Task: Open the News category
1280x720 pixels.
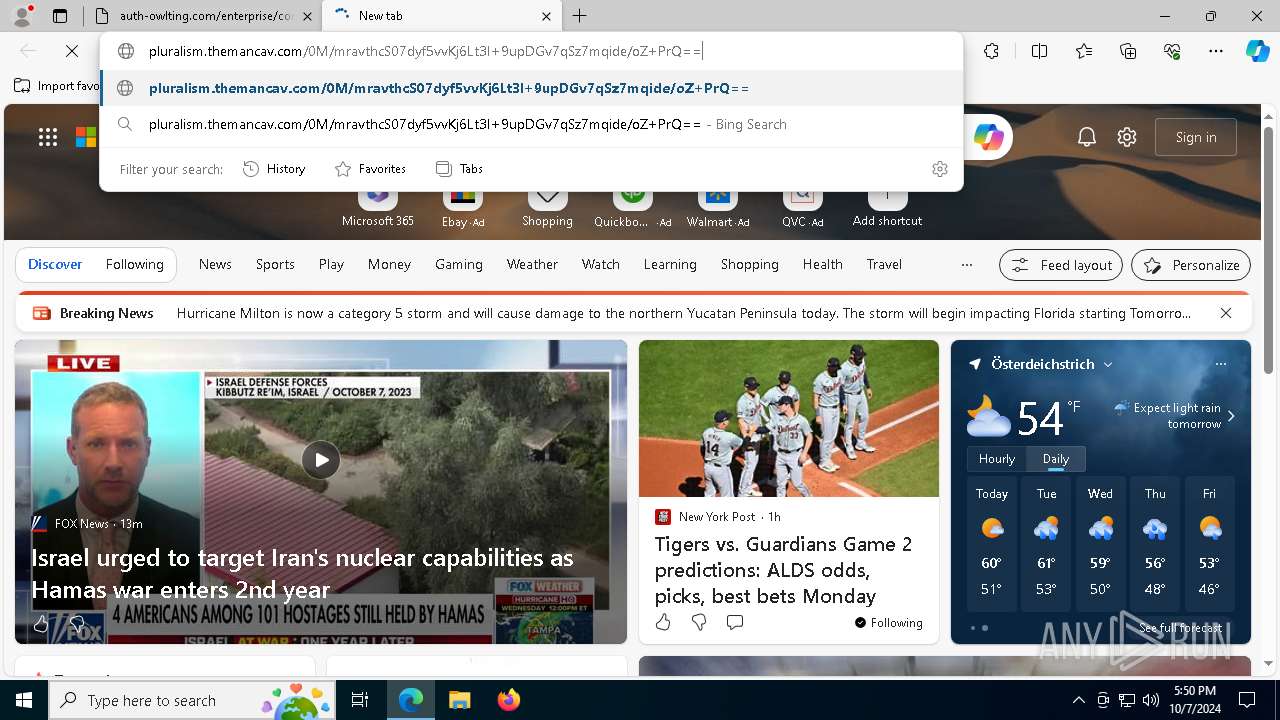Action: pos(215,265)
